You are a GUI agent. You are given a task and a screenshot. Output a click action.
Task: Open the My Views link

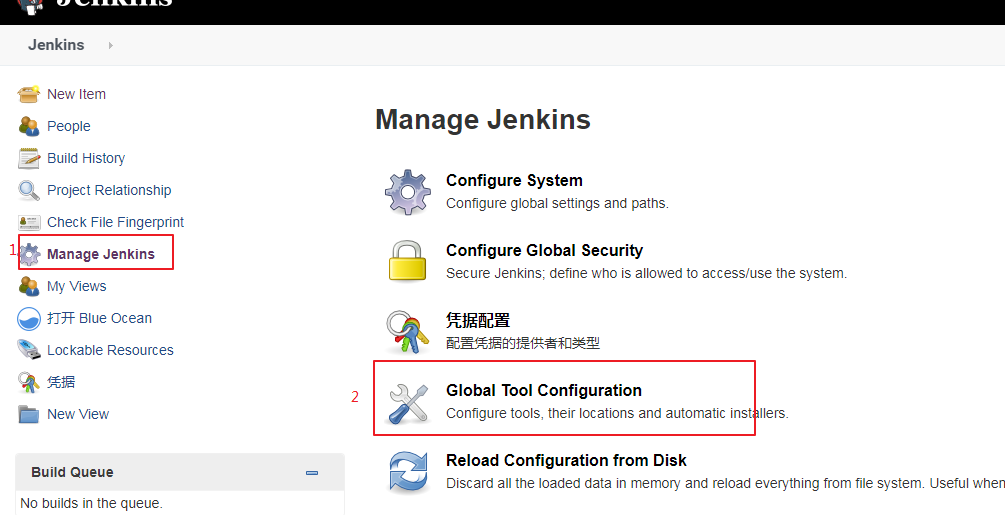[76, 286]
